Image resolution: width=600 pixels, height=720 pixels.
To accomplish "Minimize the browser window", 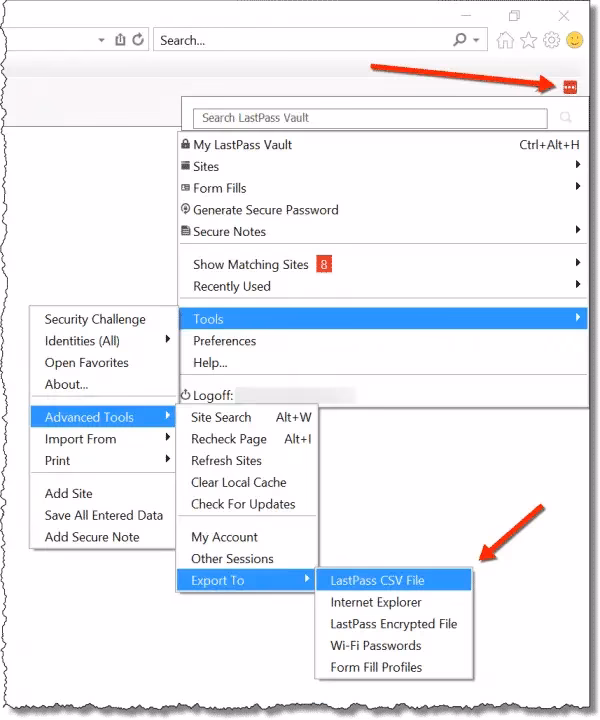I will 466,16.
